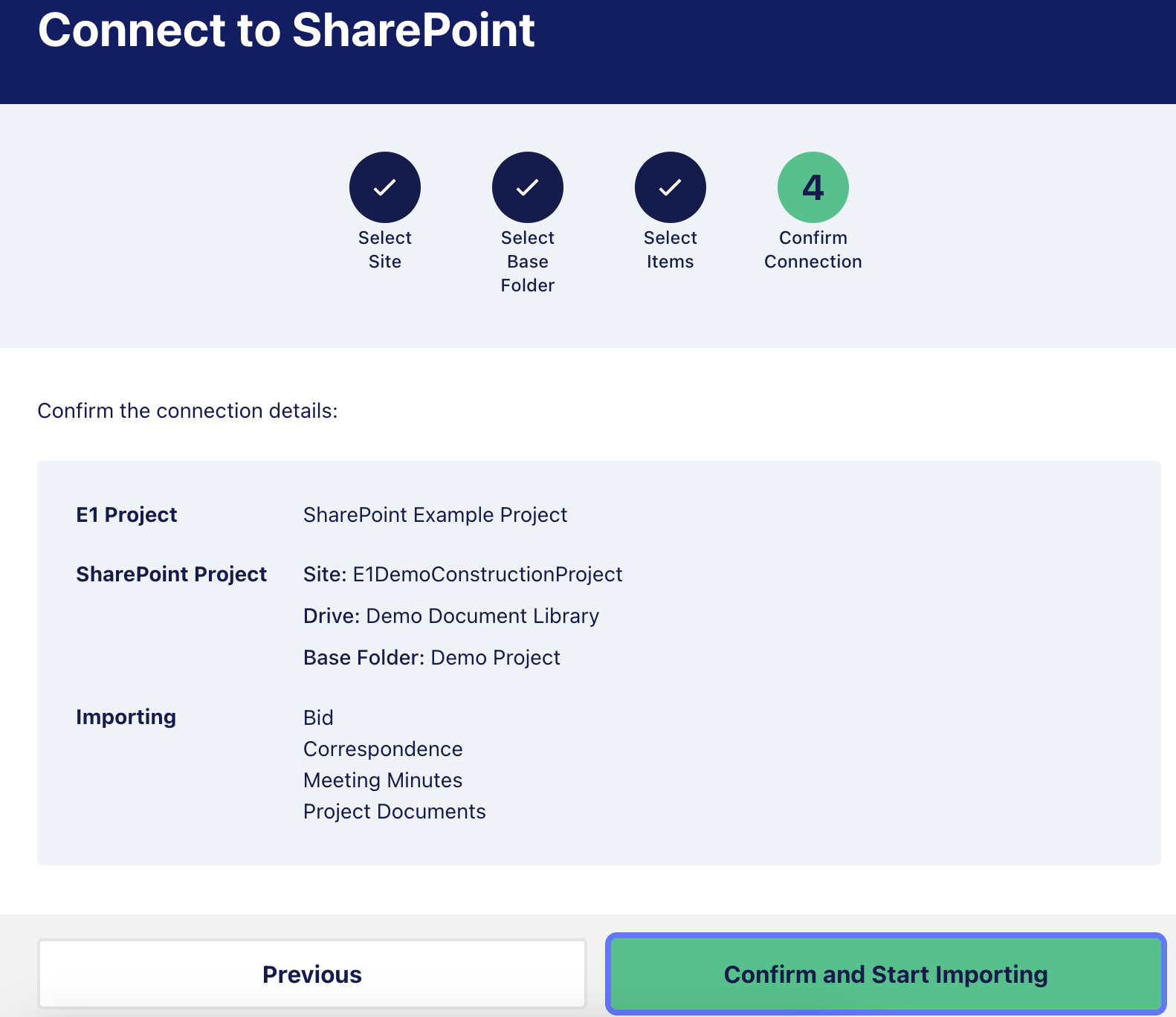Click the step 4 Confirm Connection circle
Viewport: 1176px width, 1017px height.
[813, 187]
